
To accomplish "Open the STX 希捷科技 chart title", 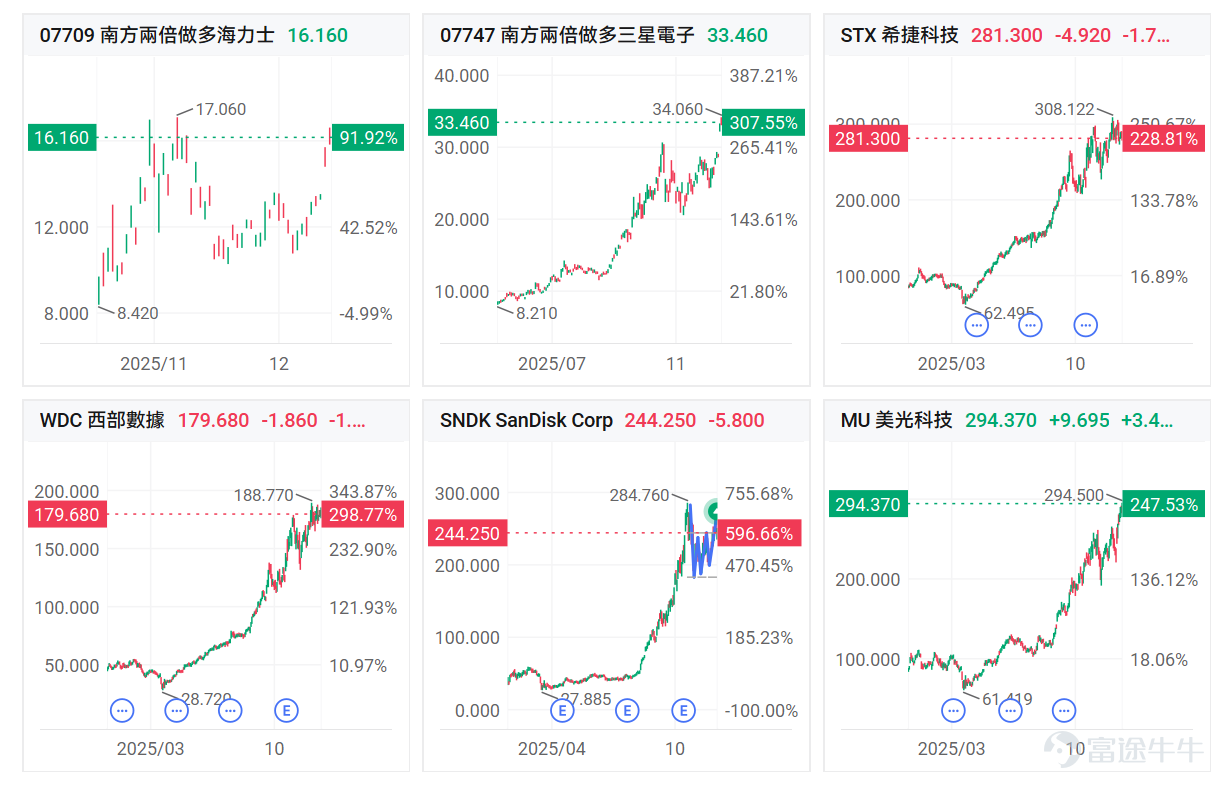I will (900, 35).
